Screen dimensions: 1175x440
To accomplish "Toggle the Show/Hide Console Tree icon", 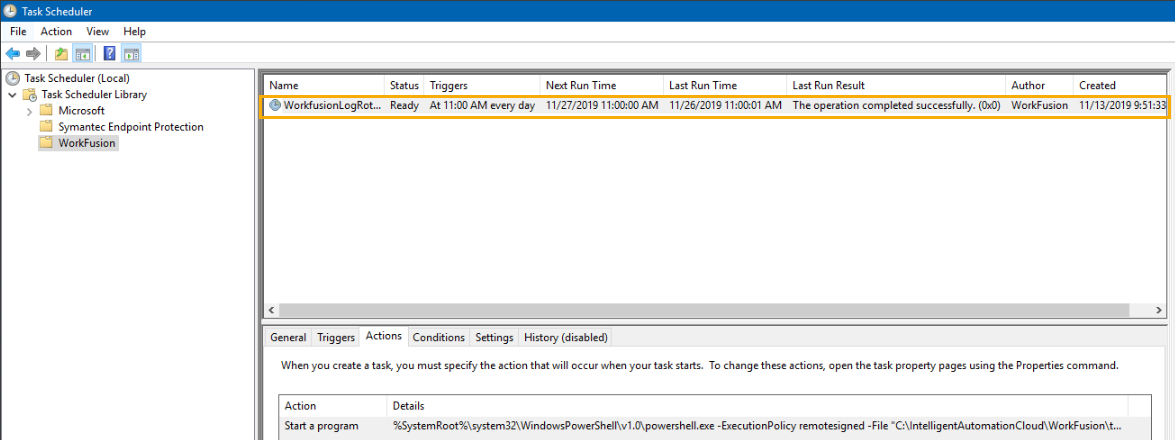I will coord(82,53).
